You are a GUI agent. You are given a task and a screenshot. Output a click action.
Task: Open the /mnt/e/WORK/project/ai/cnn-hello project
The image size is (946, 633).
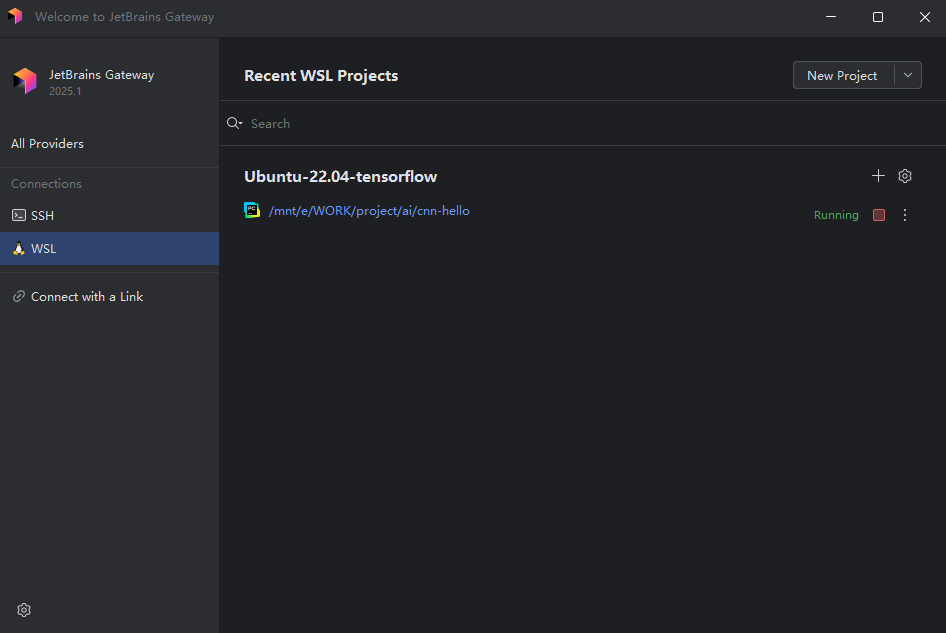pyautogui.click(x=369, y=211)
